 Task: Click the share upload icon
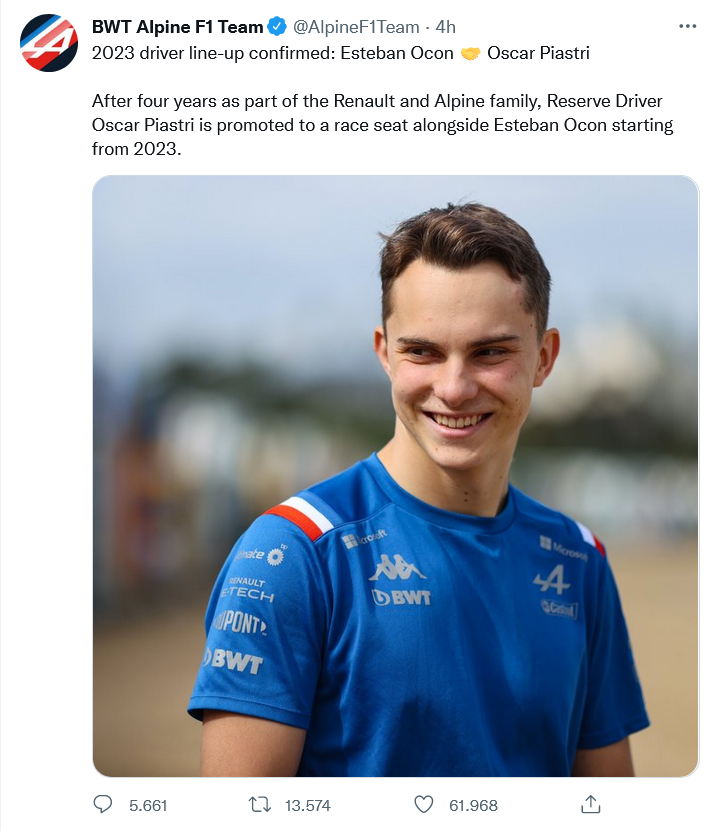coord(590,804)
